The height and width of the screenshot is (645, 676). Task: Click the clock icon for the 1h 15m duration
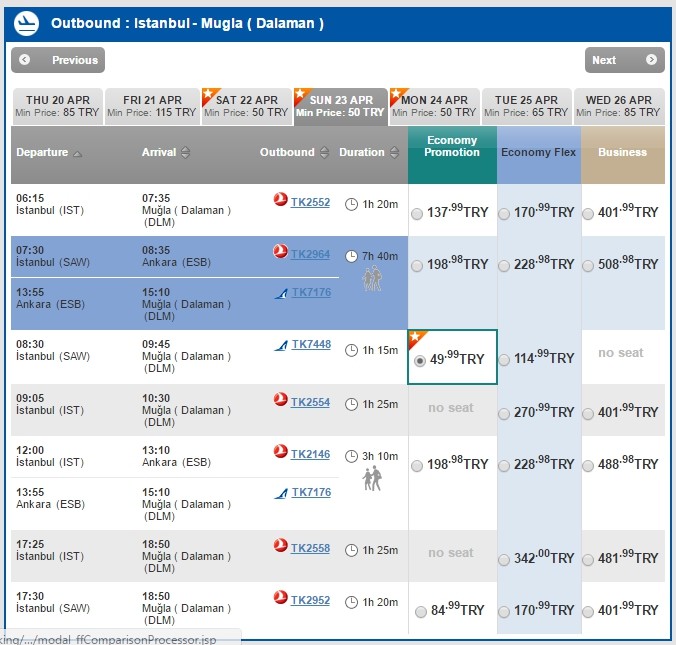tap(351, 350)
